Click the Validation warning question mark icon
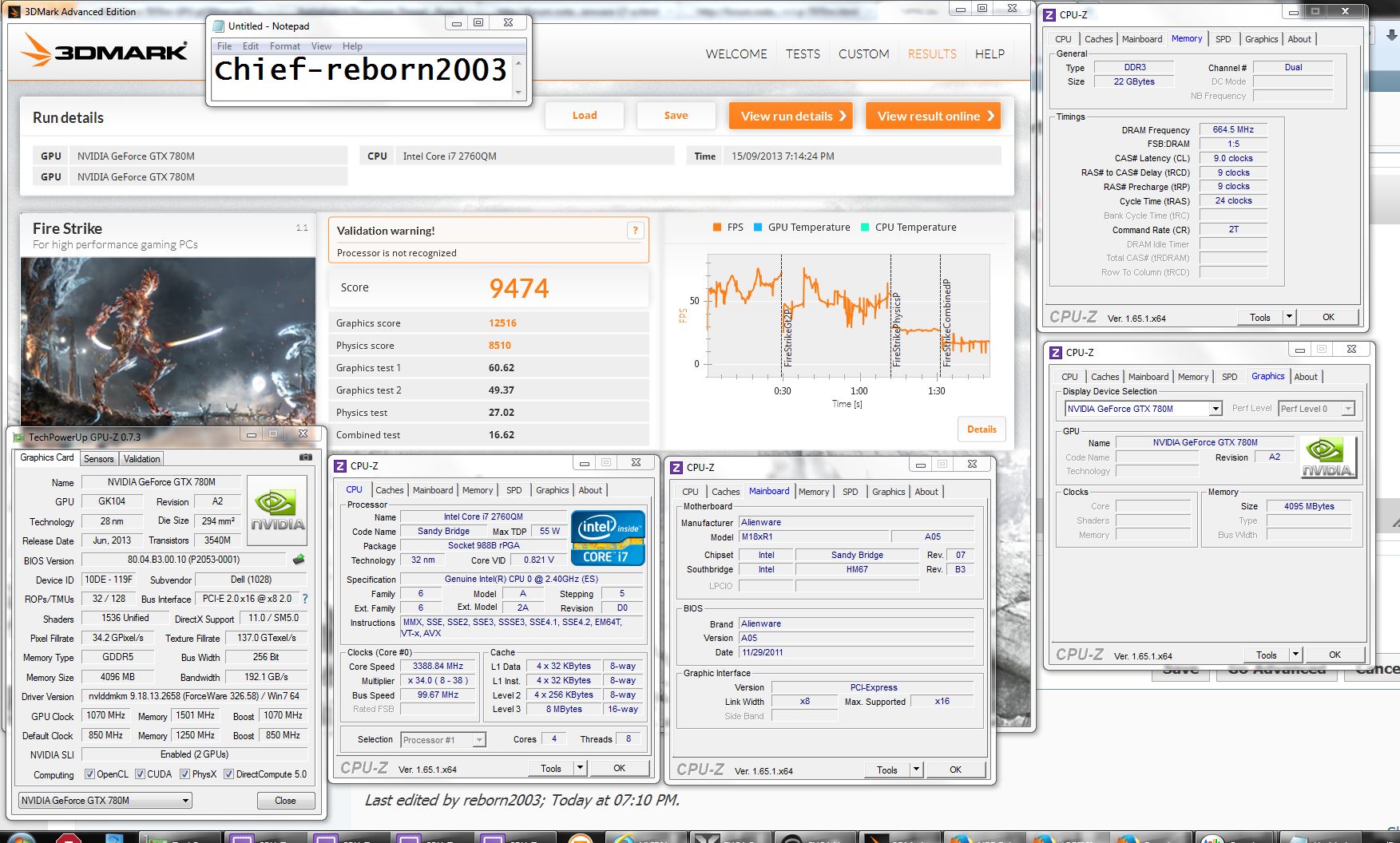This screenshot has height=843, width=1400. [x=635, y=231]
